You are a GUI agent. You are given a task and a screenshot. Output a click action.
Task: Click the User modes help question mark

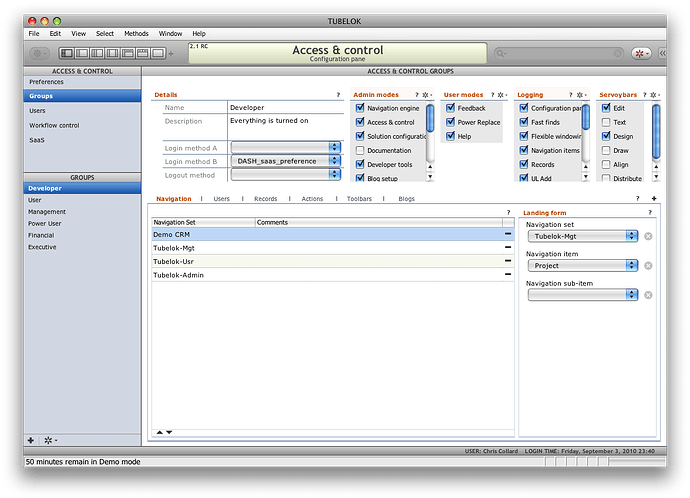click(492, 95)
